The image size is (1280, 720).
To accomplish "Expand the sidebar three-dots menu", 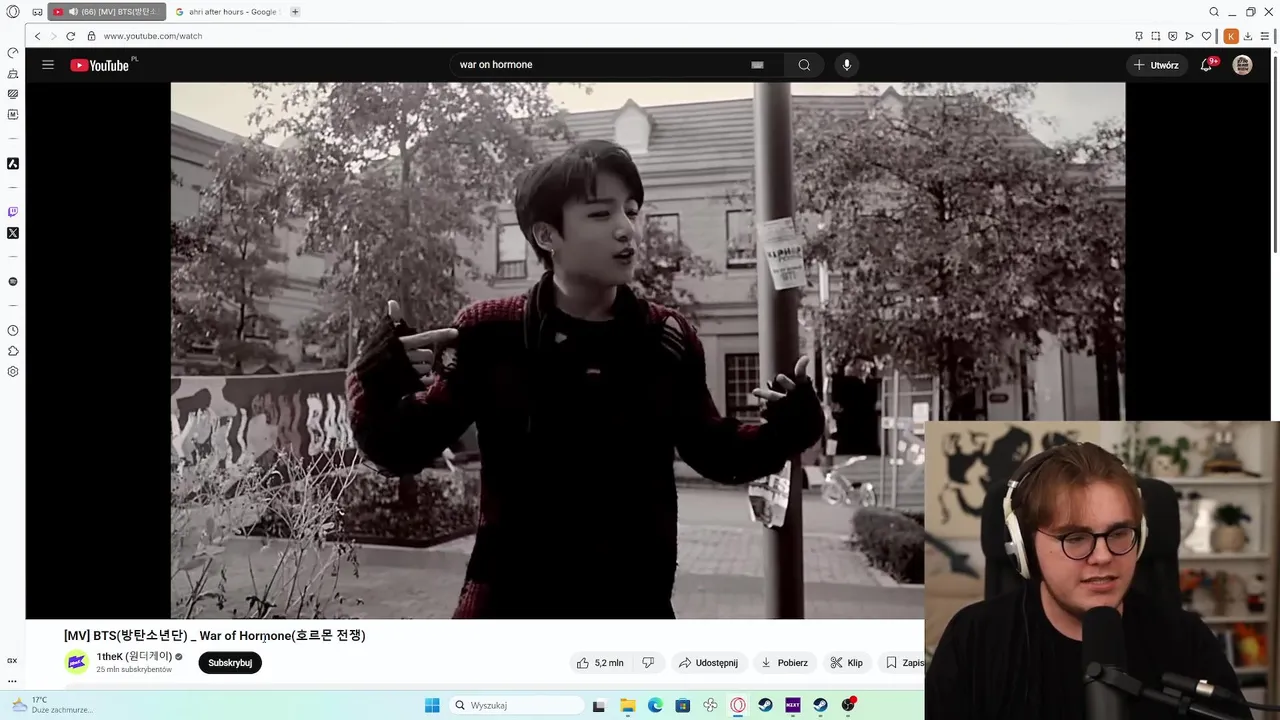I will (x=13, y=680).
